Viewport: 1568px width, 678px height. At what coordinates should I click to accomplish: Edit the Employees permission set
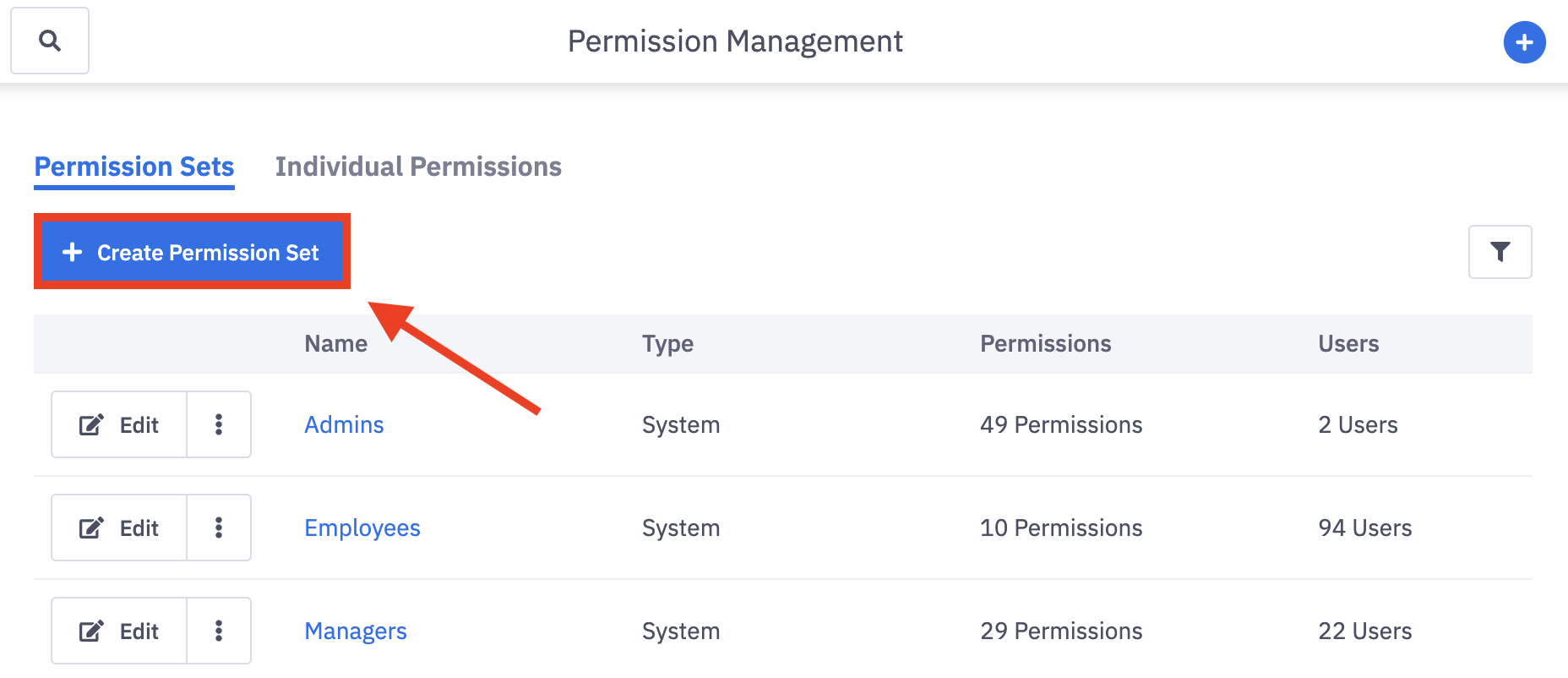click(119, 528)
